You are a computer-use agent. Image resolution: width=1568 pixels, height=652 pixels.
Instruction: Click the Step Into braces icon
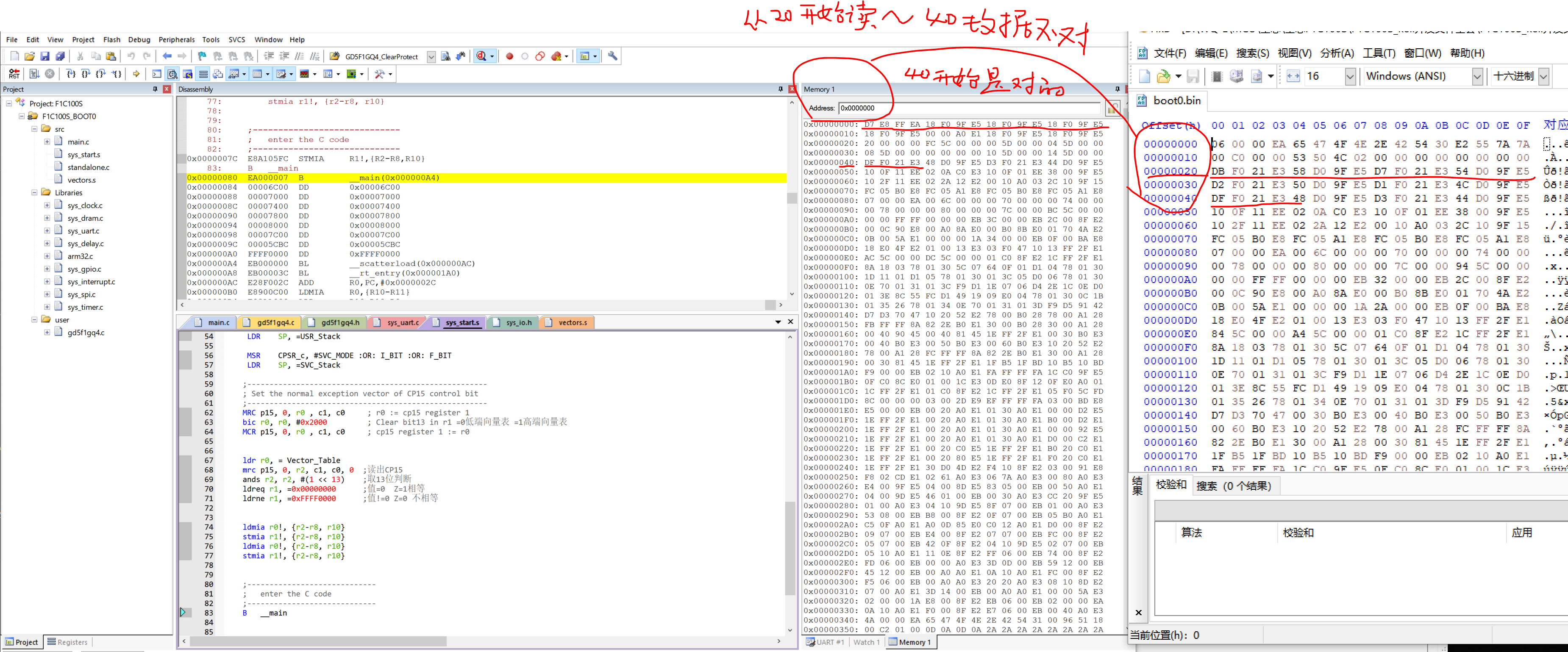pyautogui.click(x=71, y=74)
